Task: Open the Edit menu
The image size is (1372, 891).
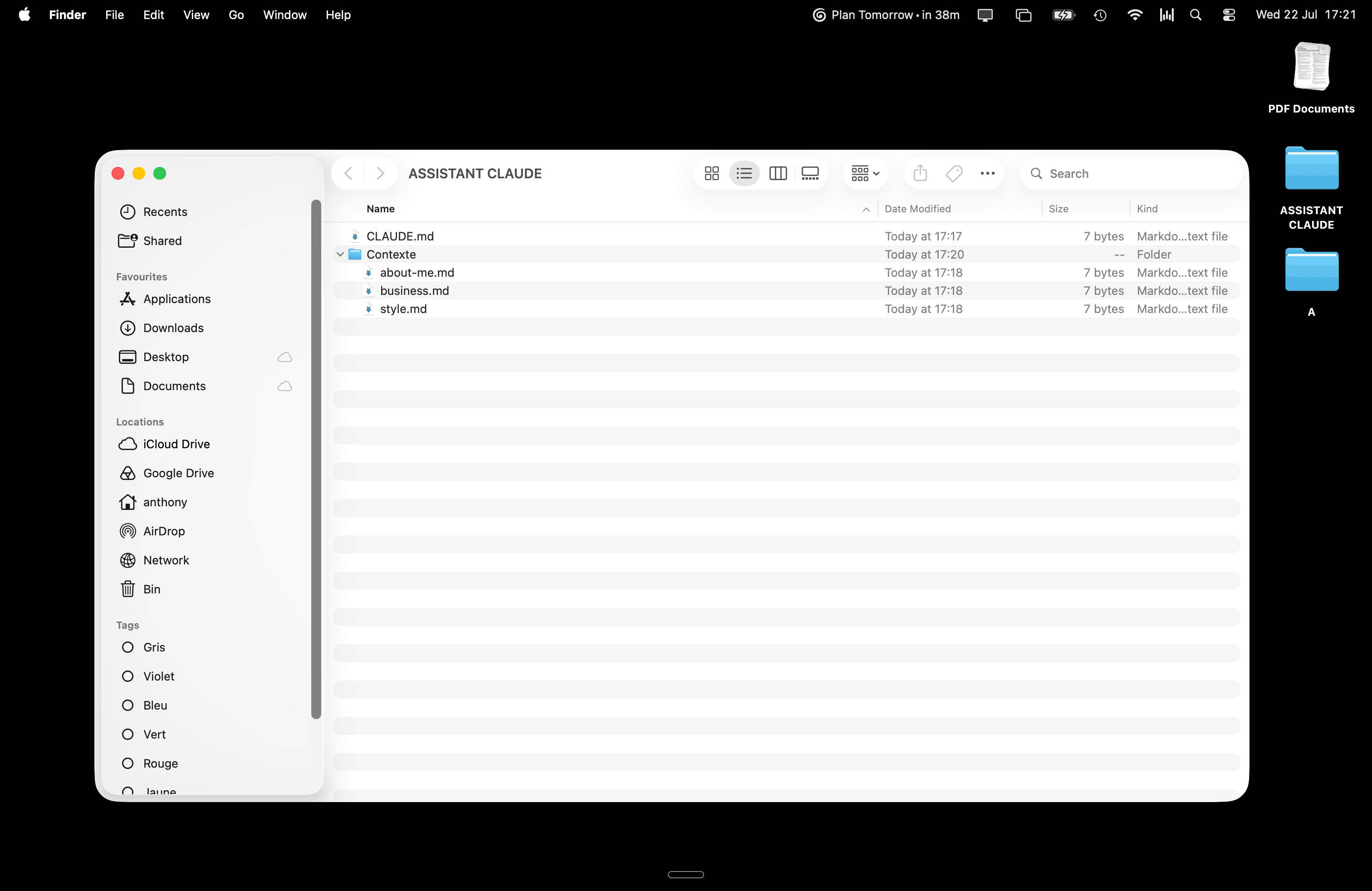Action: (x=154, y=15)
